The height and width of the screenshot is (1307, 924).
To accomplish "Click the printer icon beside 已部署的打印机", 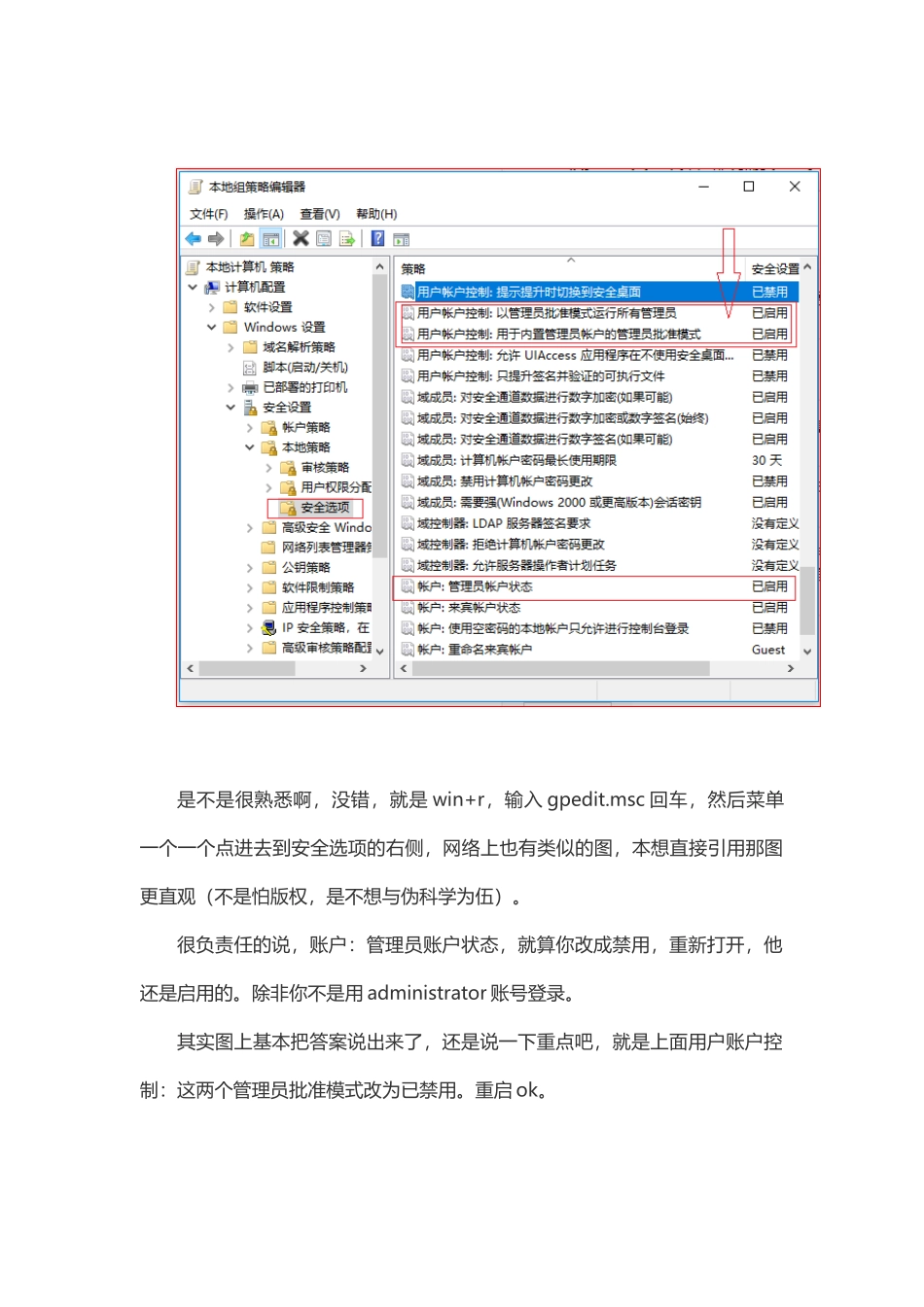I will click(250, 387).
